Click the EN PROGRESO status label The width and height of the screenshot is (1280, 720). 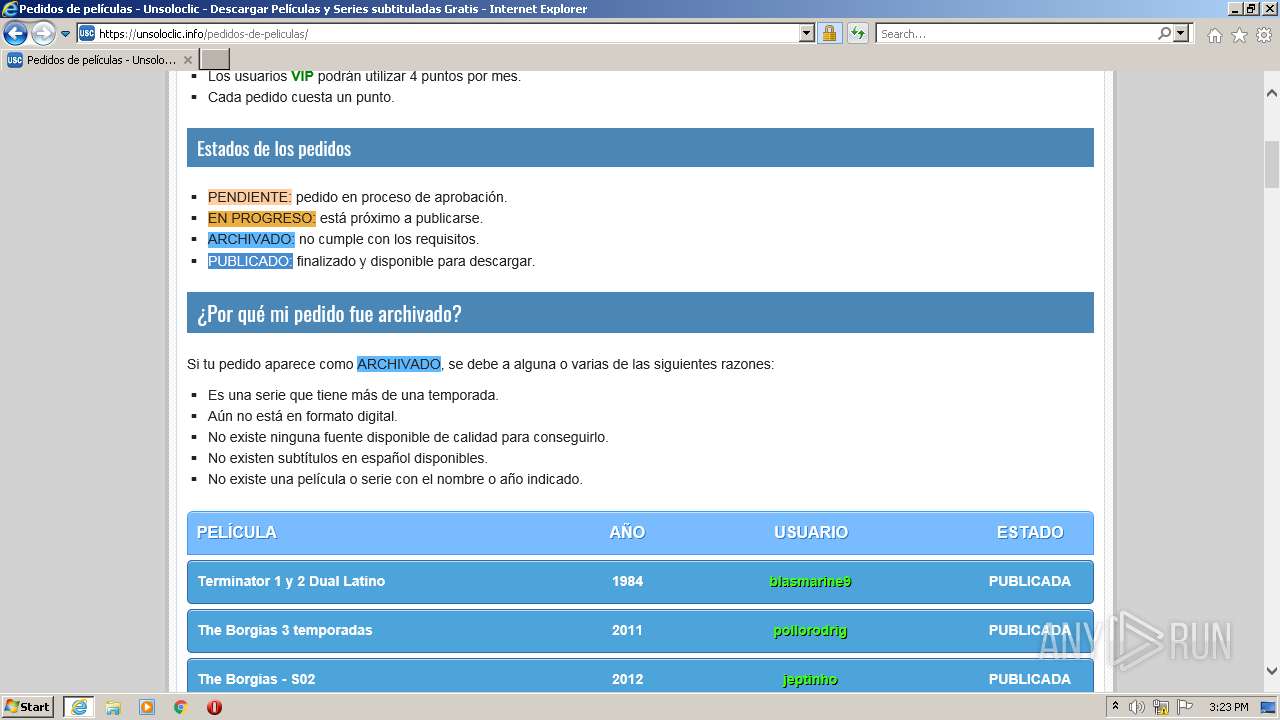(x=262, y=218)
